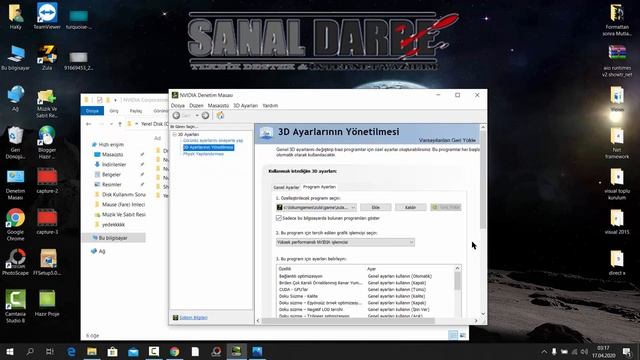The width and height of the screenshot is (640, 360).
Task: Open Düzen menu in NVIDIA Denetim Masası
Action: [196, 105]
